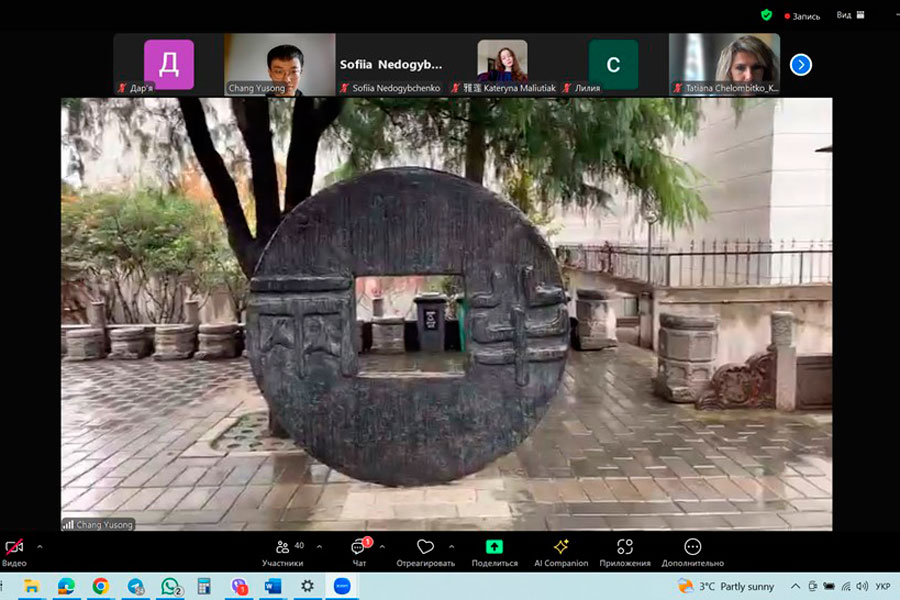This screenshot has height=600, width=900.
Task: Open WhatsApp from the taskbar
Action: pyautogui.click(x=170, y=586)
